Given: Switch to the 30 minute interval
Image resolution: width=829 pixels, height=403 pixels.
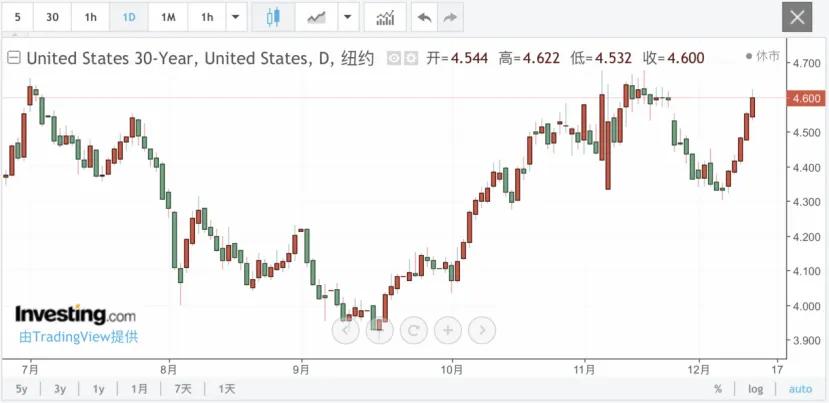Looking at the screenshot, I should (52, 17).
